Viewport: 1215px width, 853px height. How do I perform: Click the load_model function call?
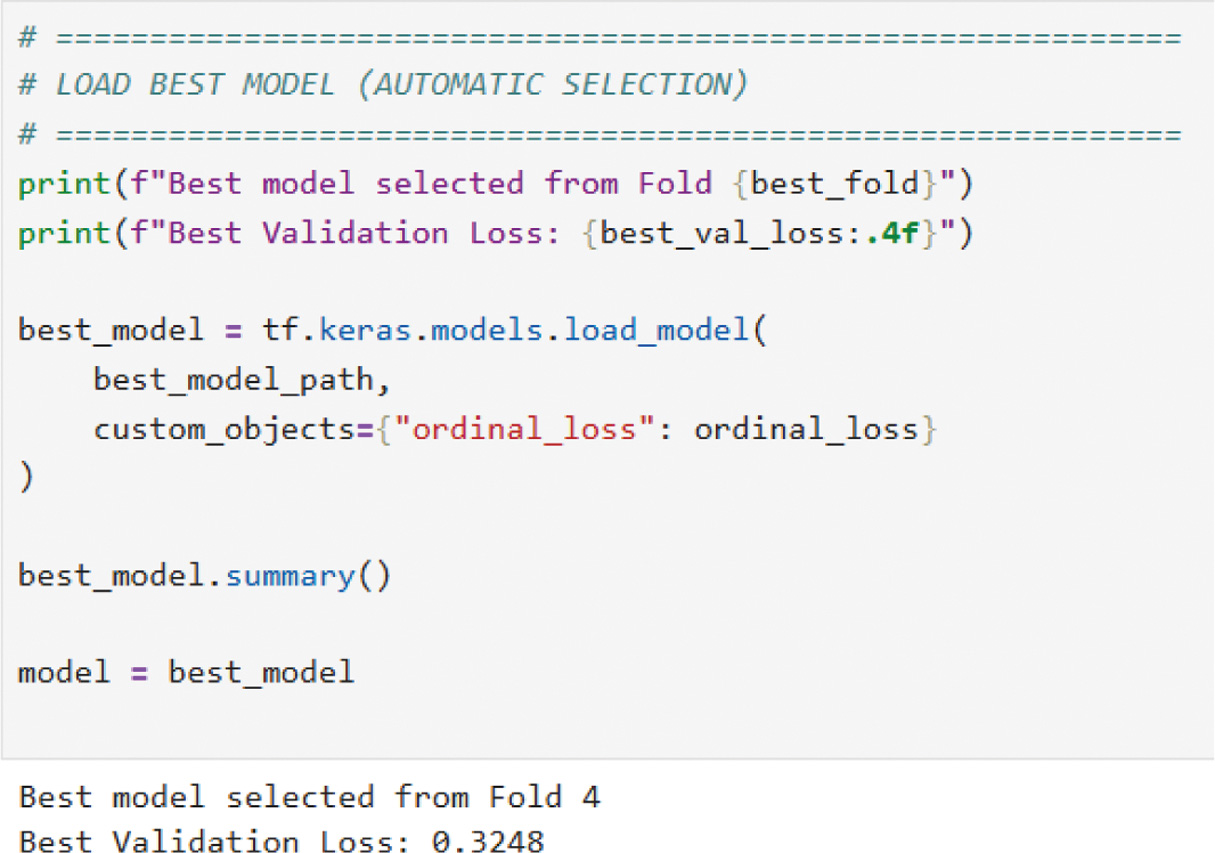pos(655,329)
